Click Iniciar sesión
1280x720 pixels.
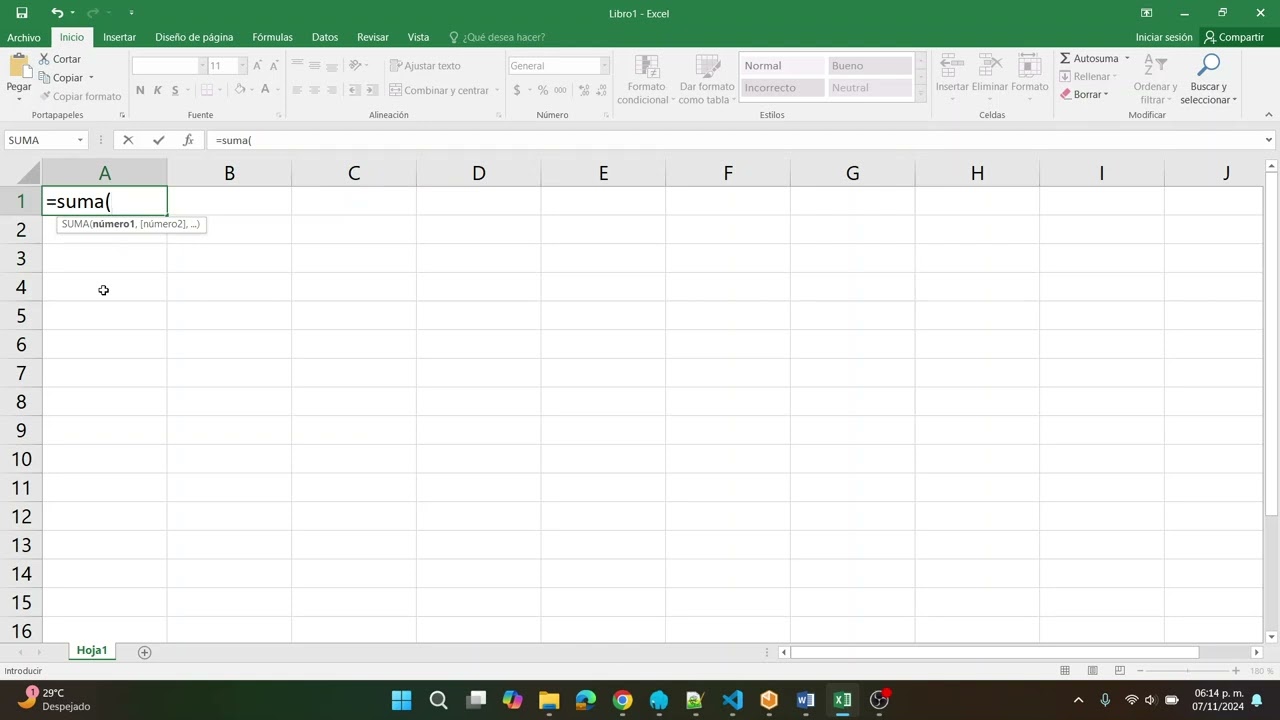click(1164, 37)
